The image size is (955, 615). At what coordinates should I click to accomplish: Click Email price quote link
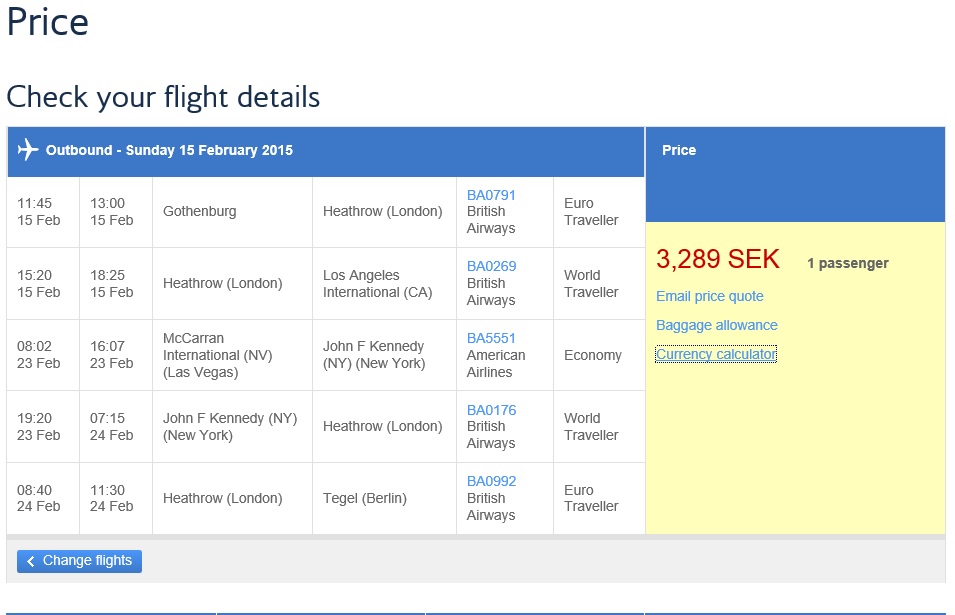(x=710, y=296)
